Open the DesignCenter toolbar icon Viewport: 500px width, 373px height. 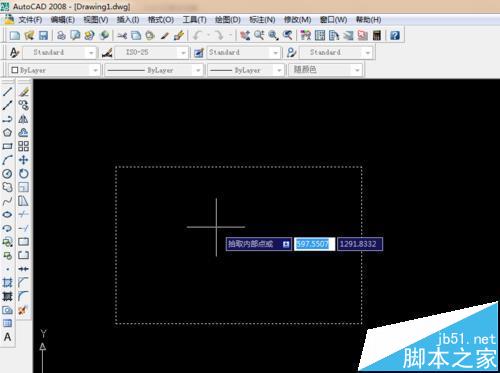(x=320, y=35)
